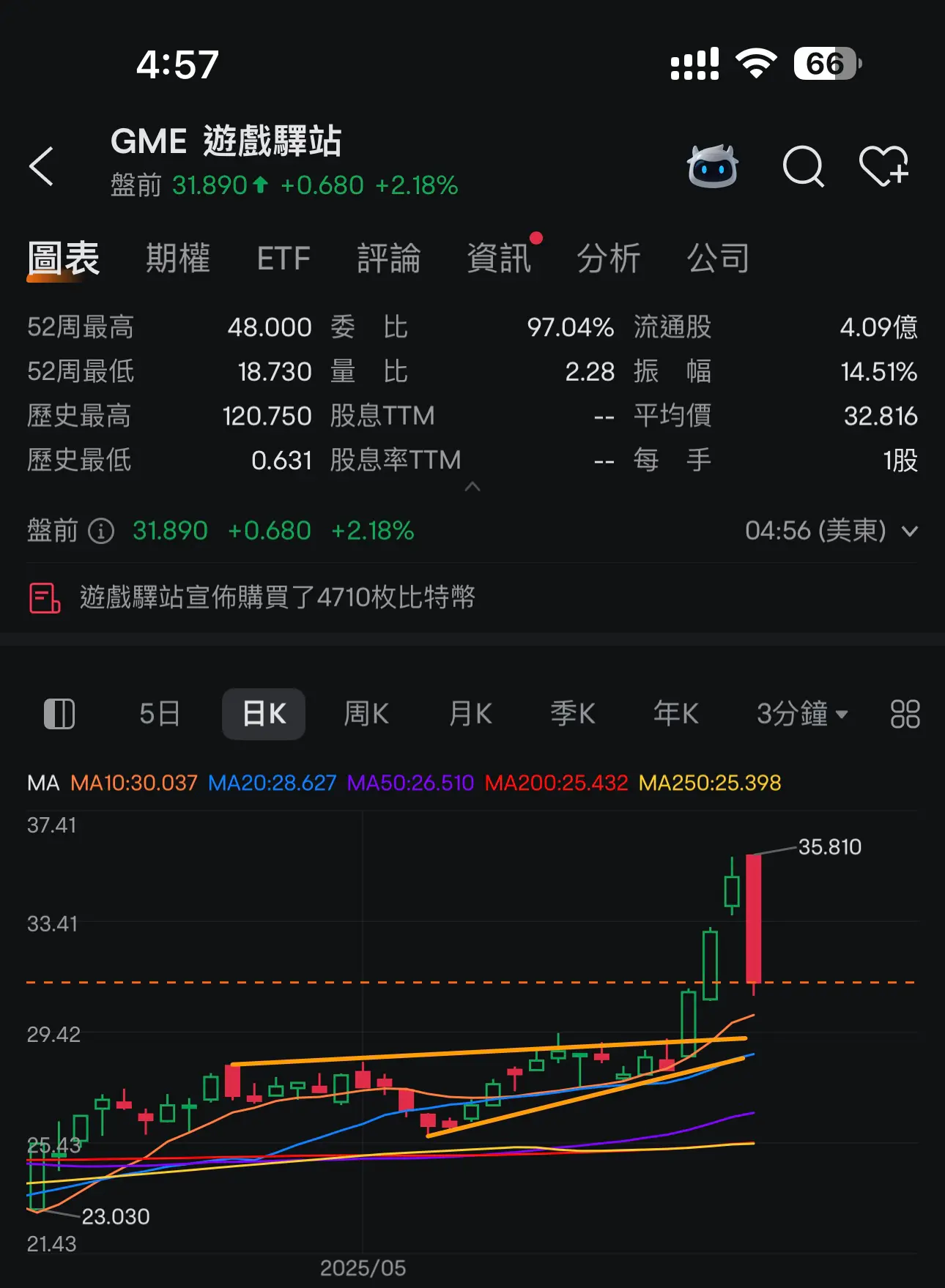Select the 周K chart period
Image resolution: width=945 pixels, height=1288 pixels.
pyautogui.click(x=366, y=714)
